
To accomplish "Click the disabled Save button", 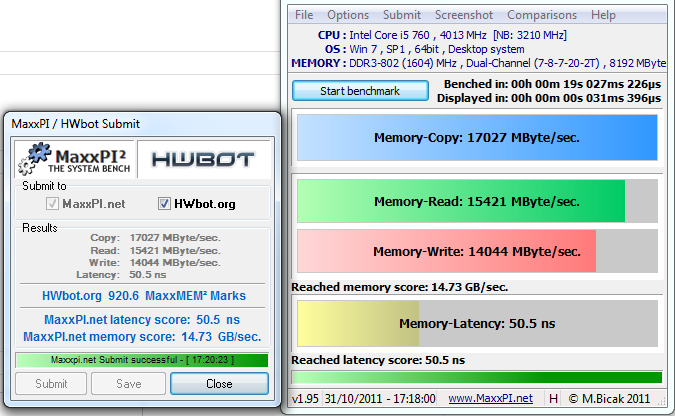I will coord(128,383).
